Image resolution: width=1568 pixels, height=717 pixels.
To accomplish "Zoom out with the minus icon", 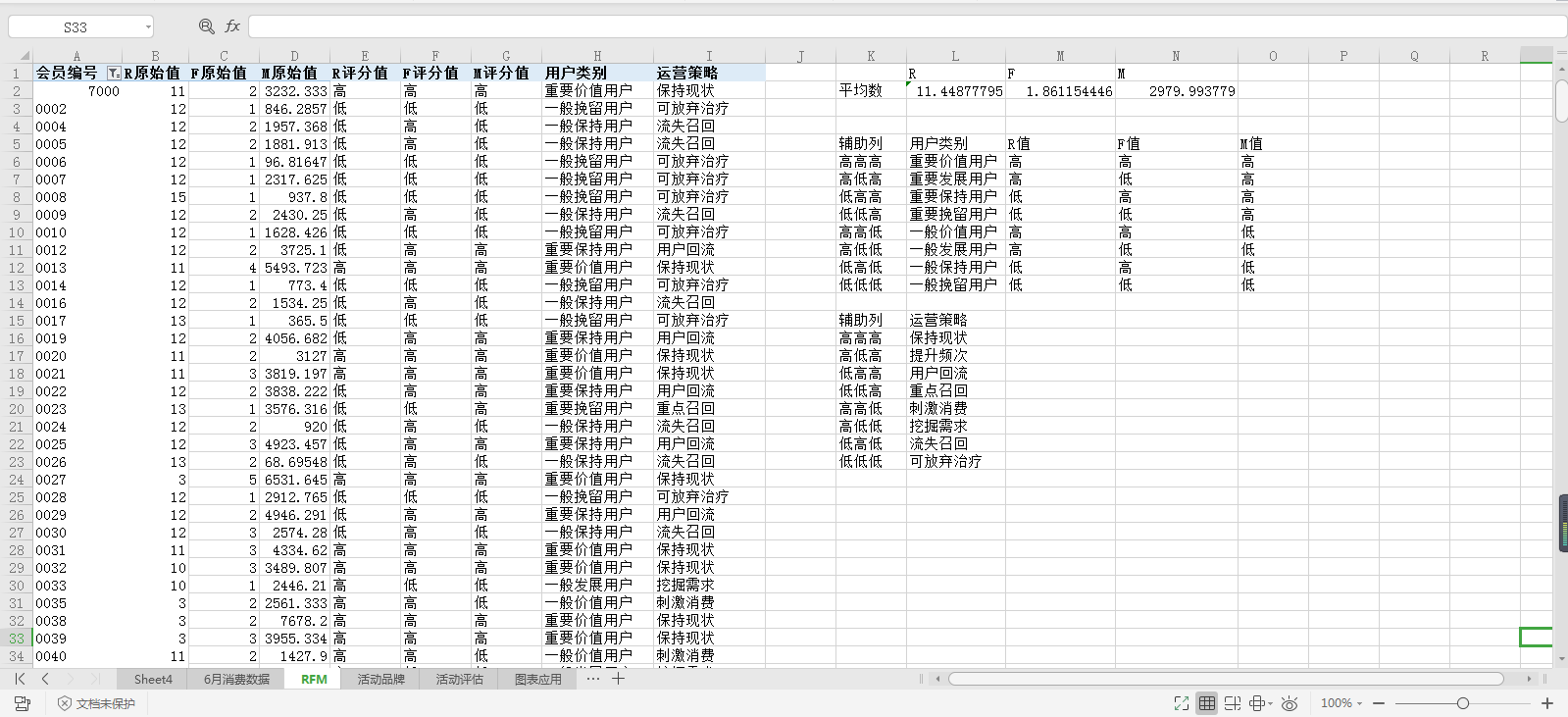I will click(1379, 703).
